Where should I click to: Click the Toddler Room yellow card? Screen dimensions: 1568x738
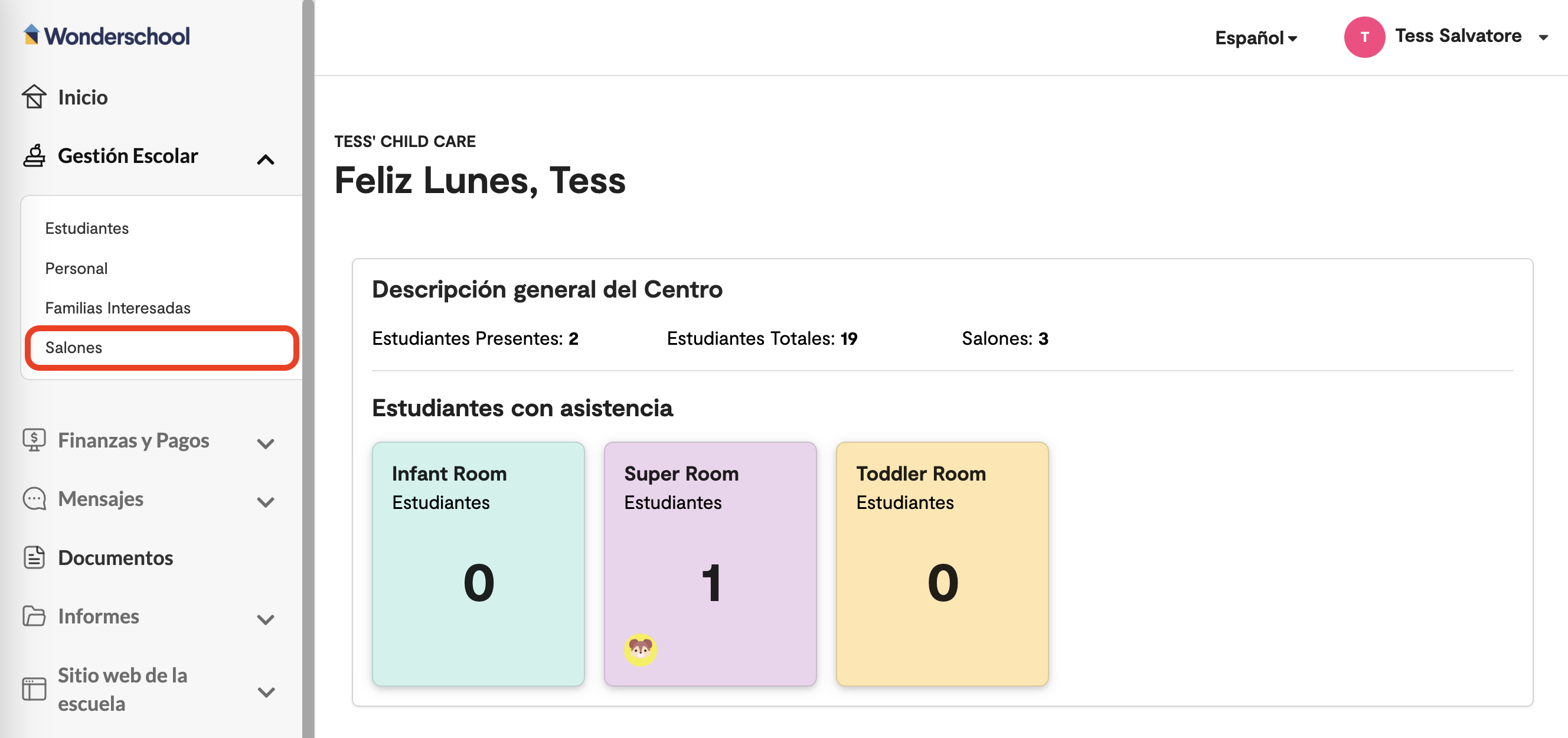[x=942, y=563]
